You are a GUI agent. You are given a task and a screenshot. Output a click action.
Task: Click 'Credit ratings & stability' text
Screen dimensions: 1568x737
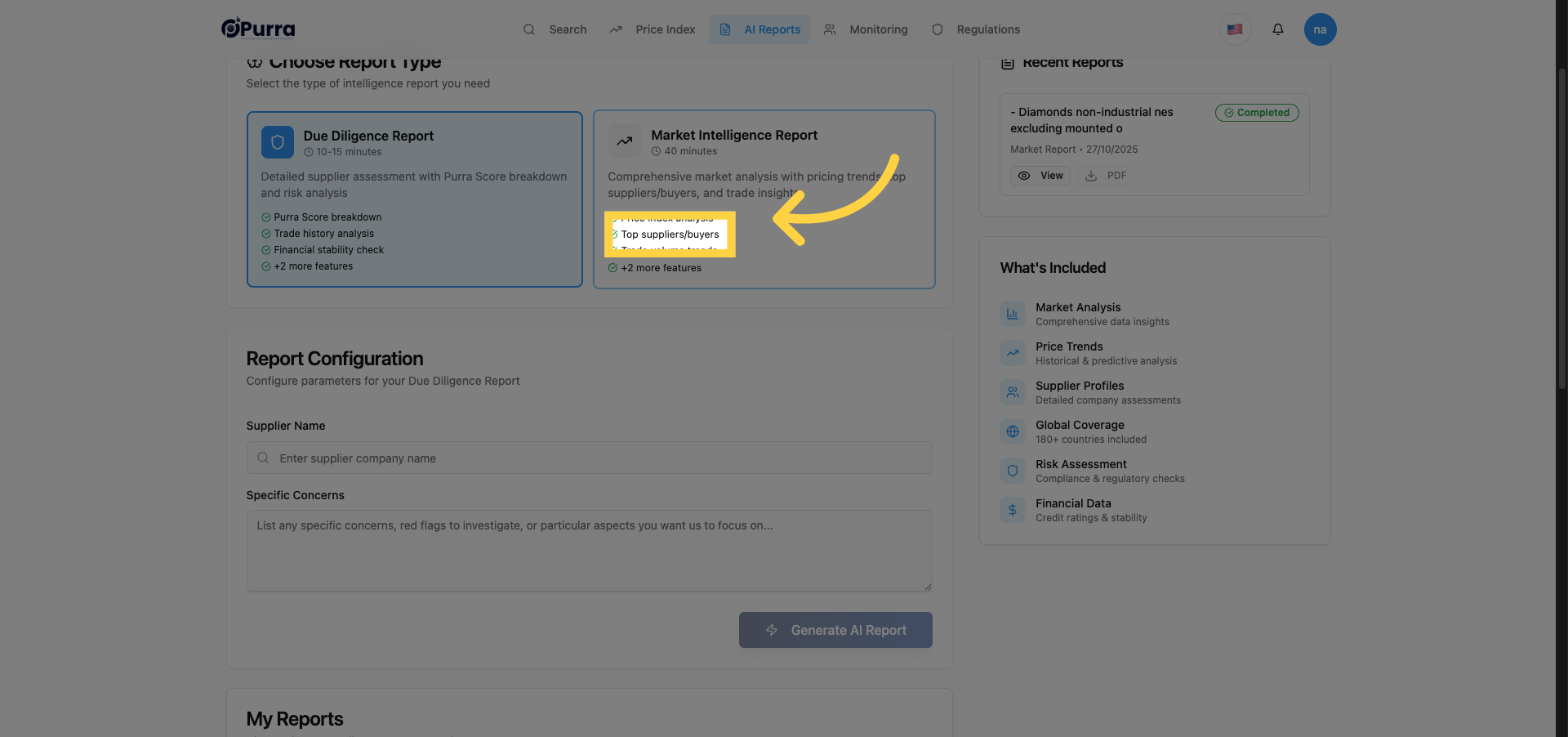(1091, 518)
